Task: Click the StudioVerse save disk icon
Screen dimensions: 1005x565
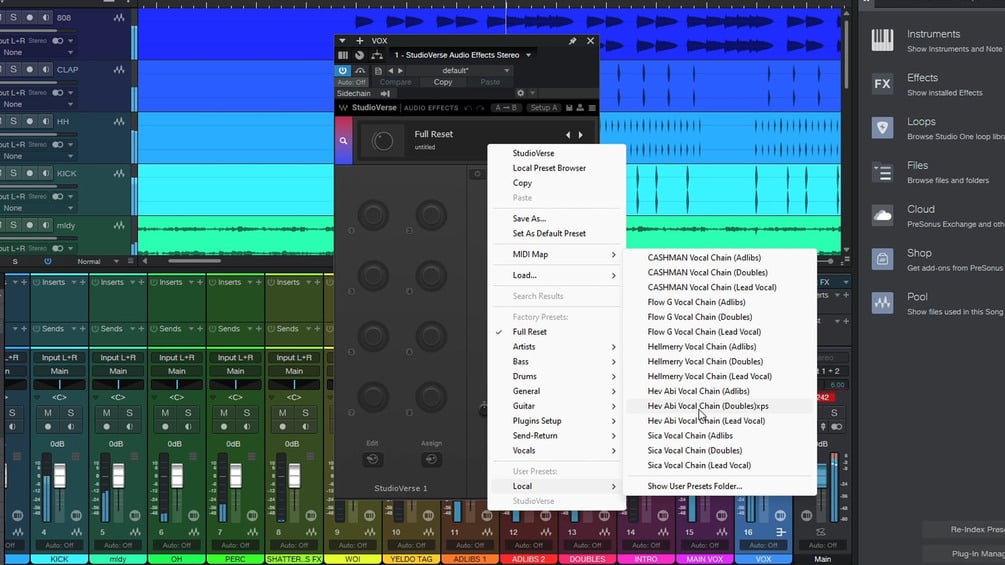Action: 569,108
